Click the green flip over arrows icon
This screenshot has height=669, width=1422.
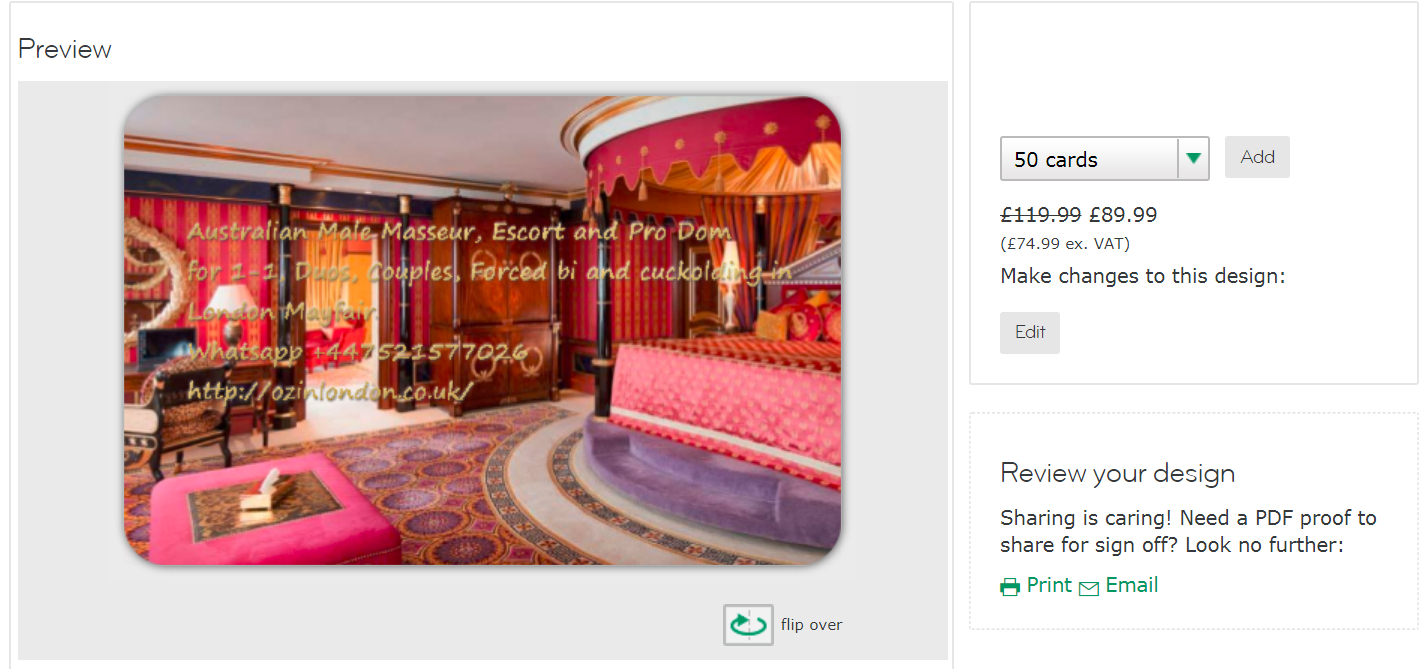[x=748, y=625]
